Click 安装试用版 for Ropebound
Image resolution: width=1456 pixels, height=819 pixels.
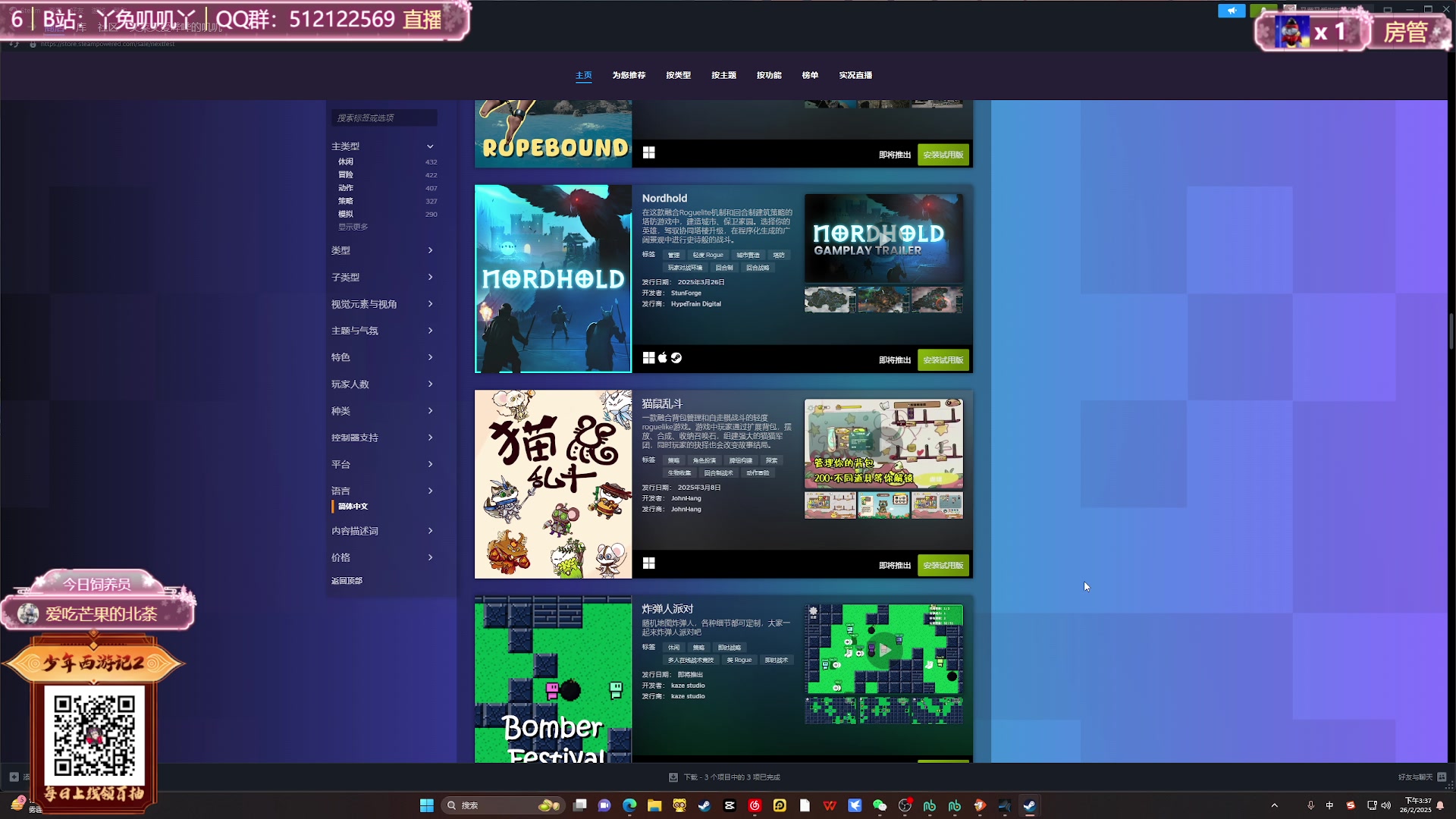click(x=943, y=155)
